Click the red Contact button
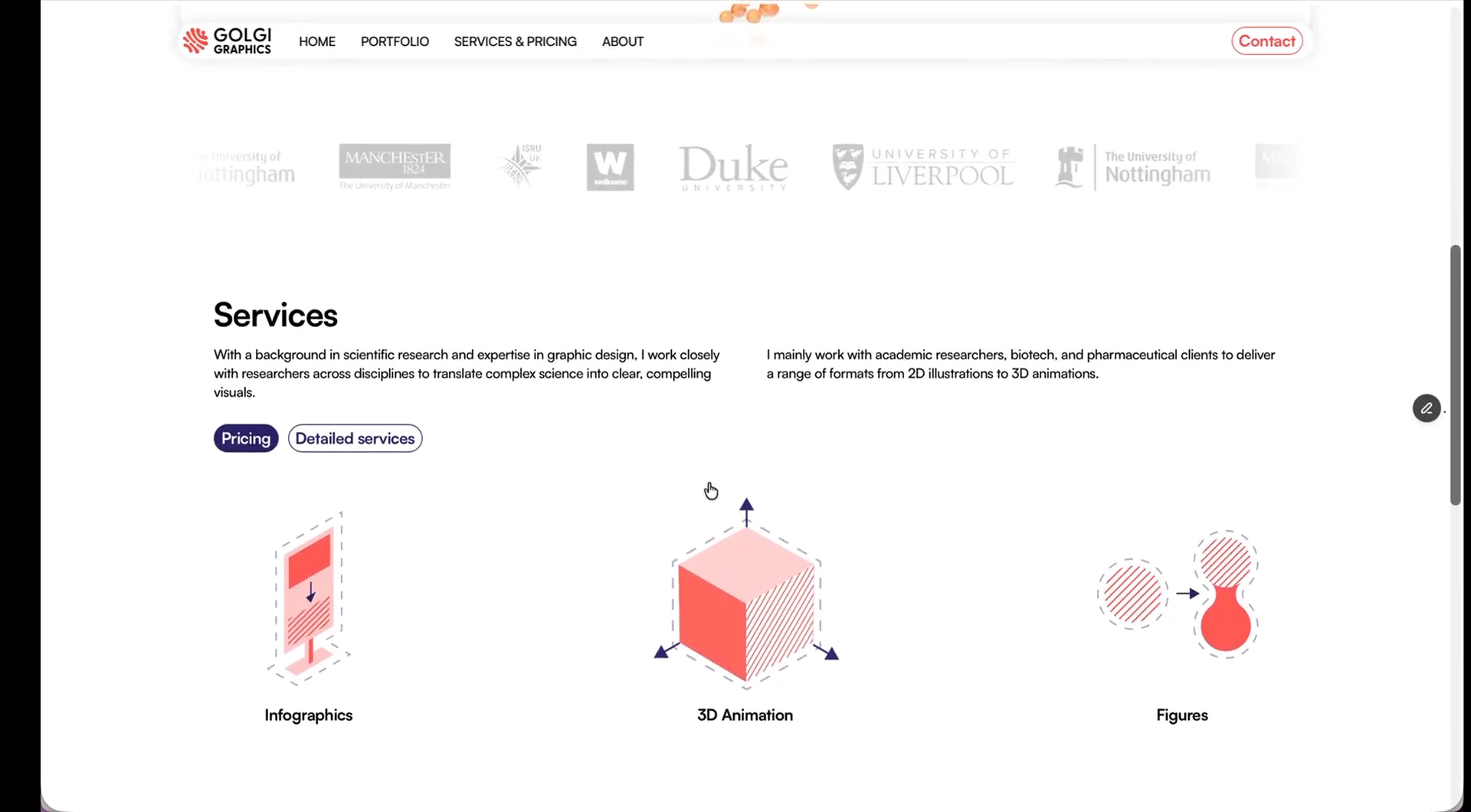Image resolution: width=1471 pixels, height=812 pixels. (1266, 41)
